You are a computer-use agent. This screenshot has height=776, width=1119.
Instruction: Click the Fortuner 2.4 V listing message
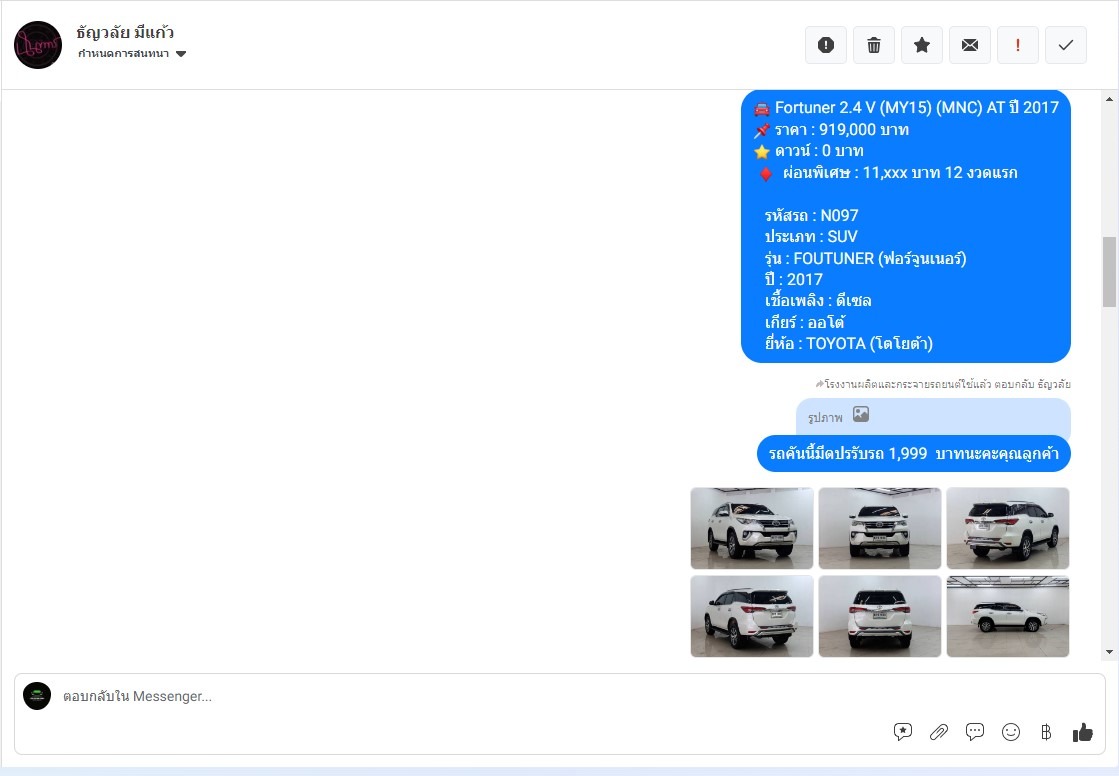tap(906, 226)
